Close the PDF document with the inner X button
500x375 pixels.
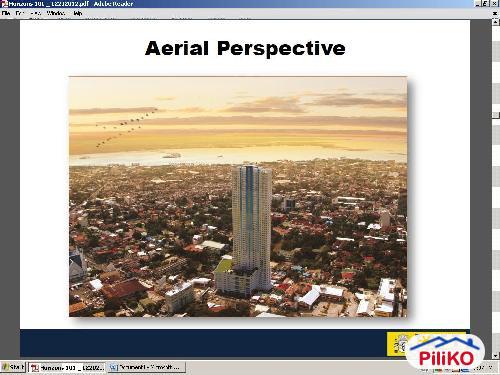(x=495, y=13)
